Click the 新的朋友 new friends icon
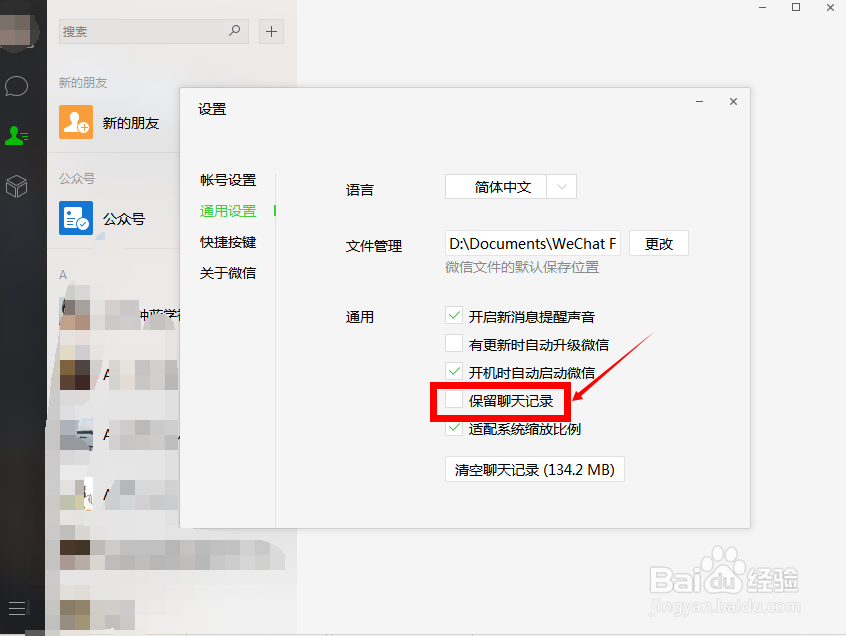Viewport: 846px width, 636px height. pyautogui.click(x=76, y=122)
